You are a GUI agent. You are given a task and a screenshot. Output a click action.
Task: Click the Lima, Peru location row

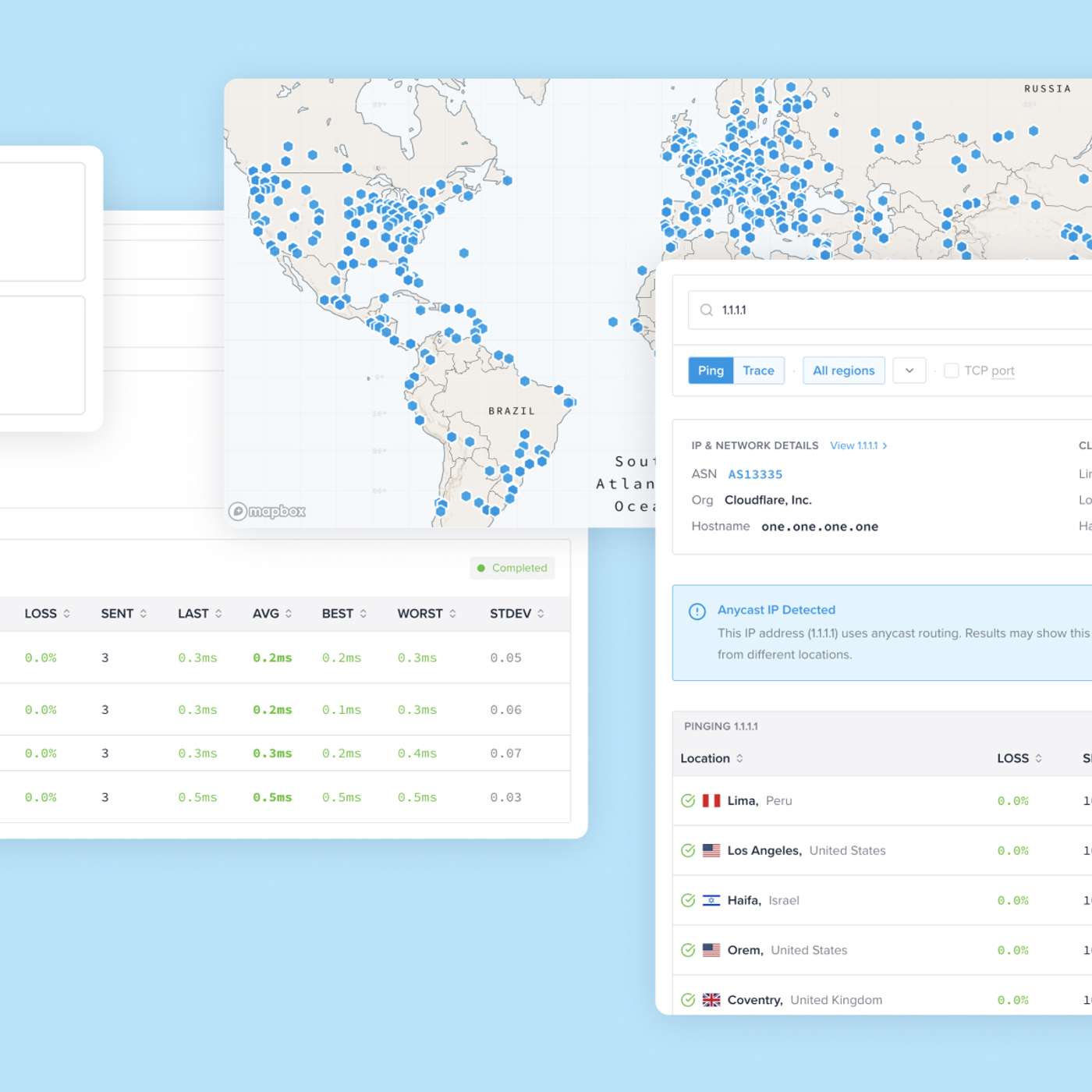(882, 801)
